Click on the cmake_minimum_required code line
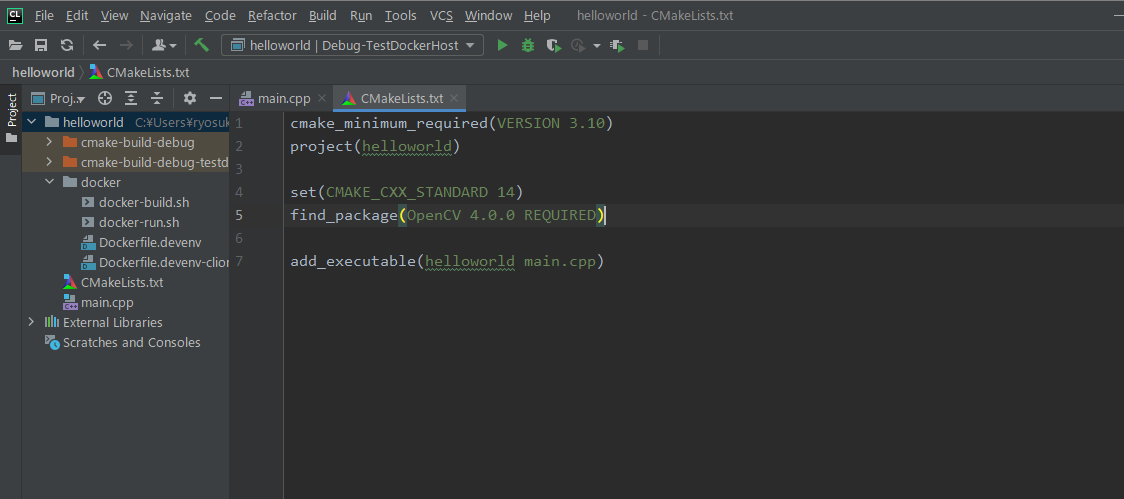The height and width of the screenshot is (499, 1124). pos(452,123)
